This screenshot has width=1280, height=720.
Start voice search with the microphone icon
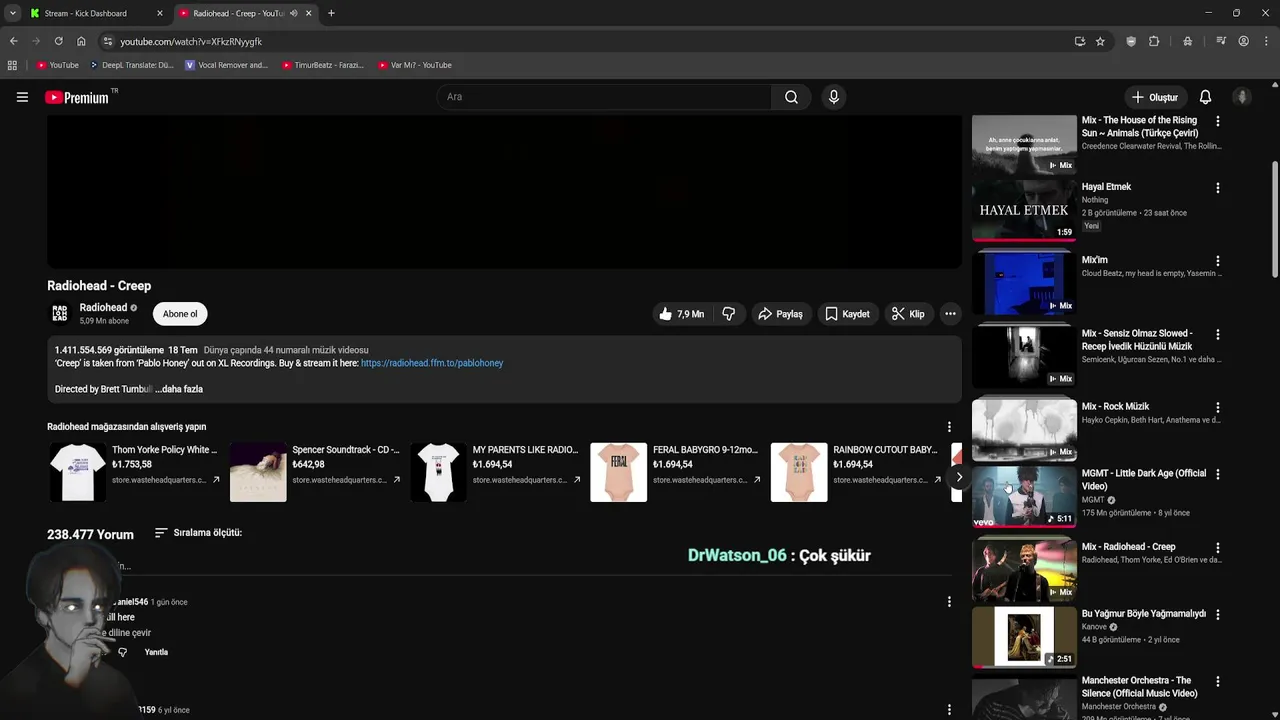pyautogui.click(x=833, y=97)
